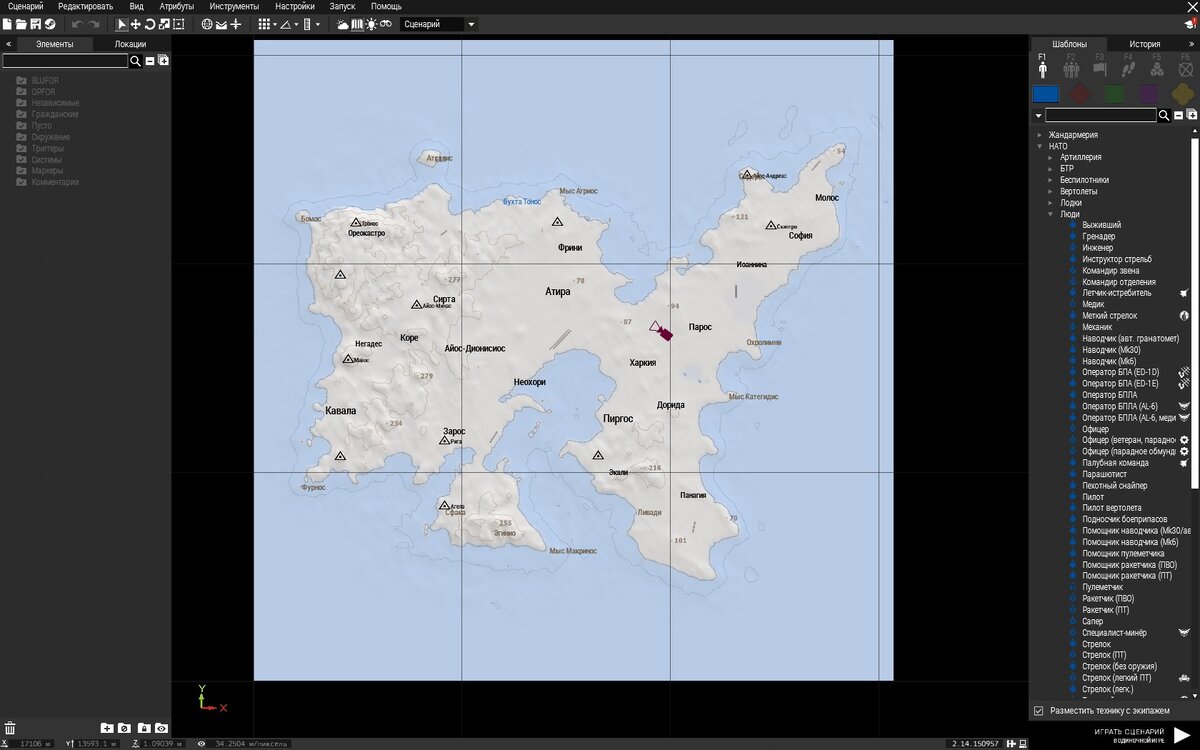Toggle layer visibility eye icon bottom-left
Screen dimensions: 1200x750
(161, 728)
